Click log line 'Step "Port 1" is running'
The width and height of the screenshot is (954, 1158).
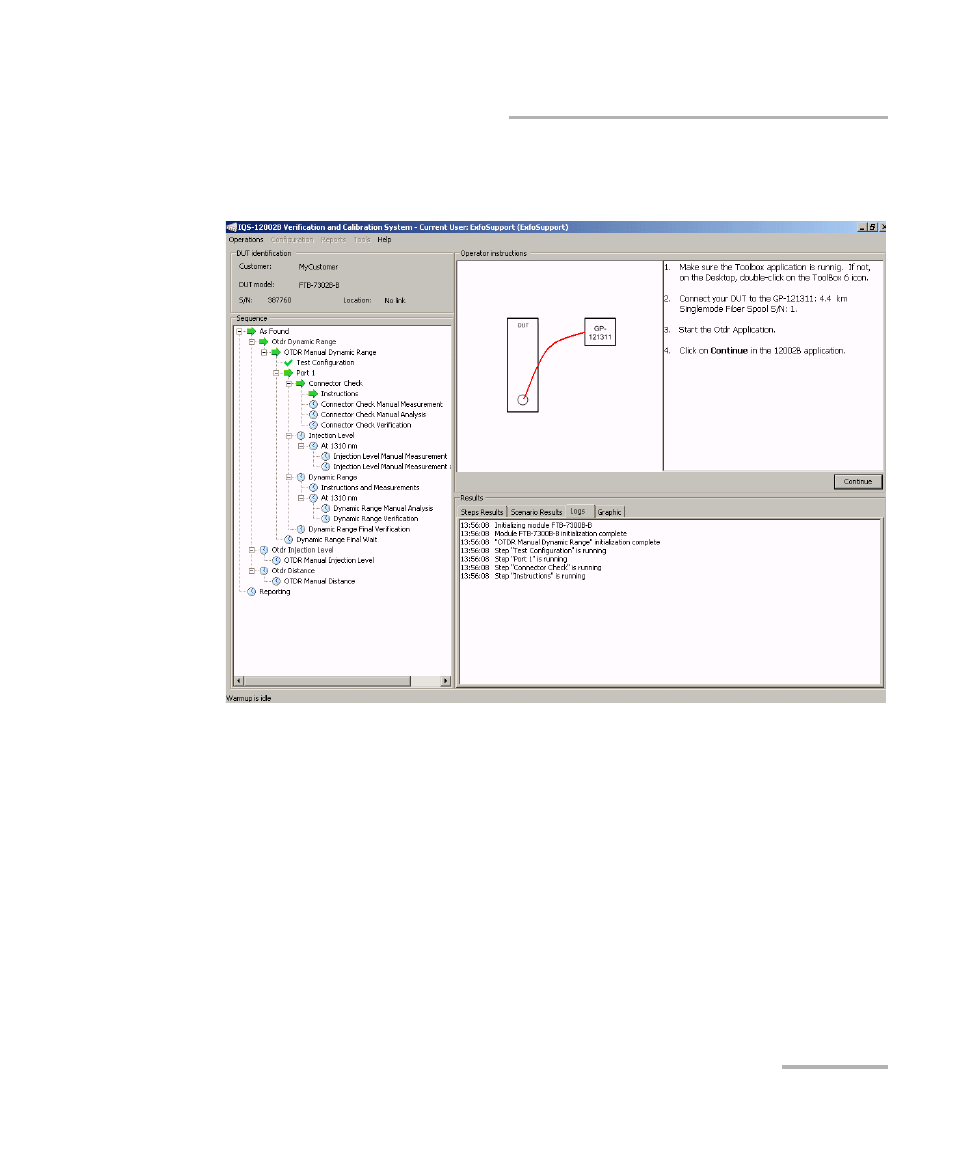[x=514, y=559]
